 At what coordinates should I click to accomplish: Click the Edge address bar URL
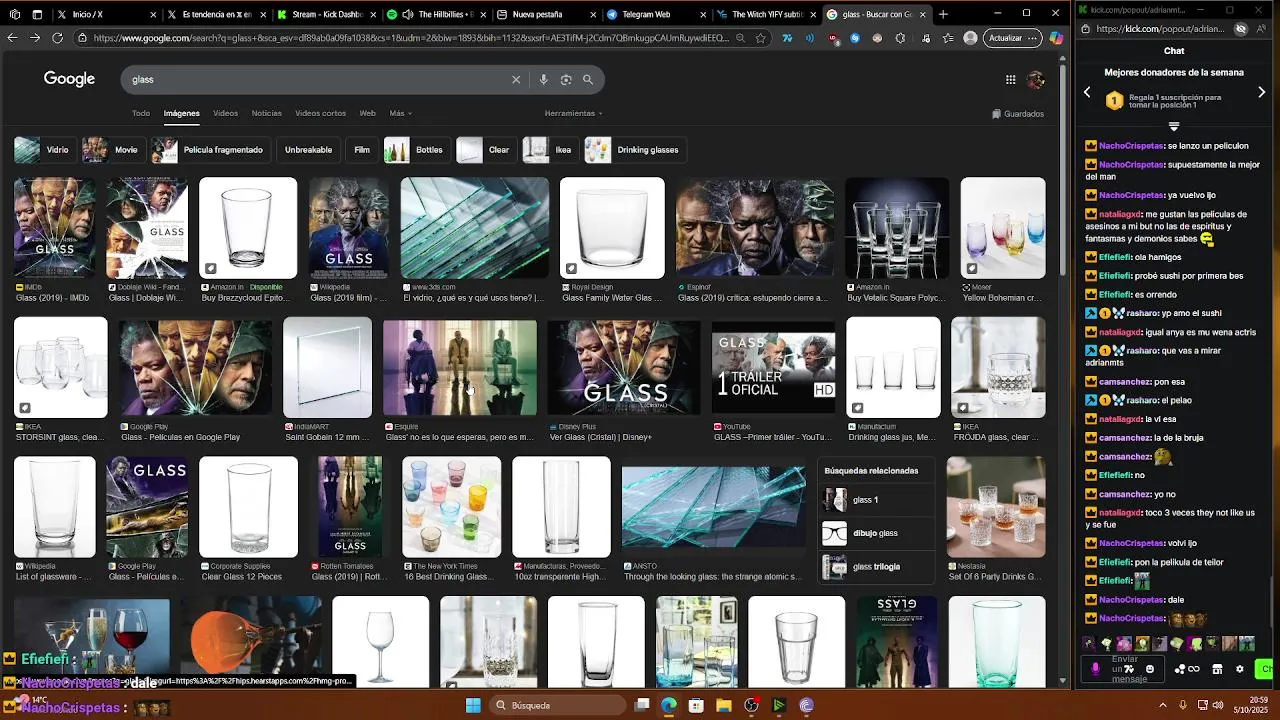click(x=410, y=38)
